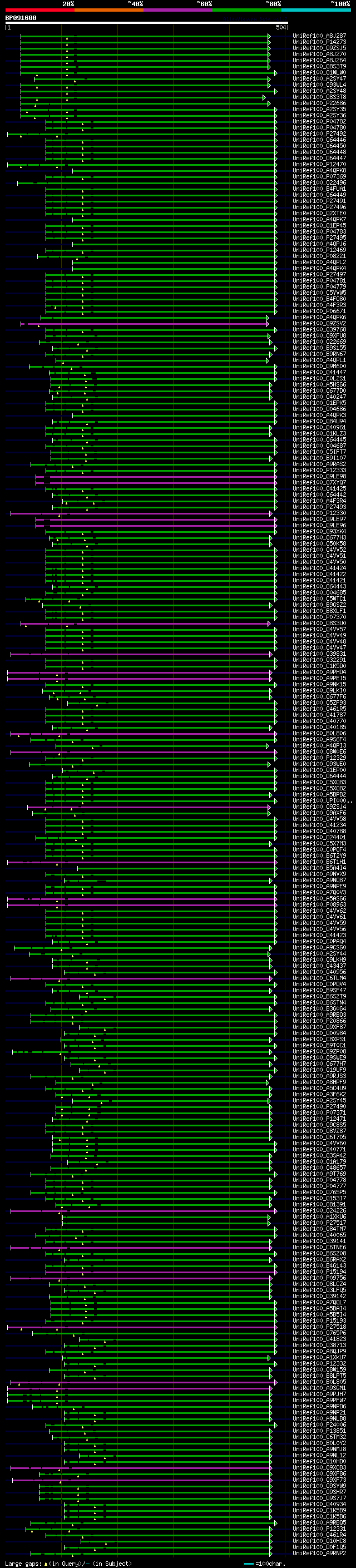Open hit UniRef100_Q8S3U0

319,624
